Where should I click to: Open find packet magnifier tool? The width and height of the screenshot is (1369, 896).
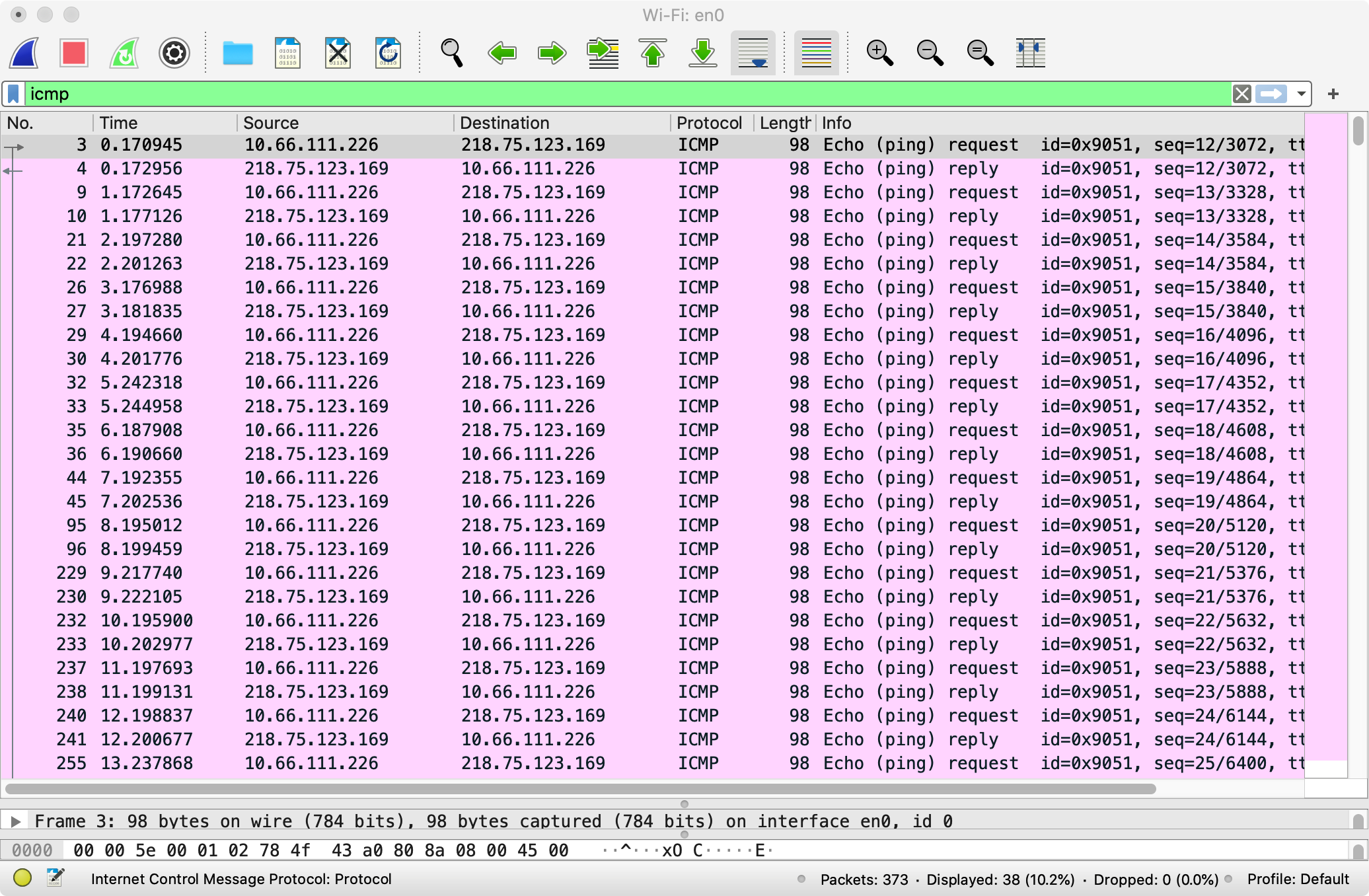[452, 53]
